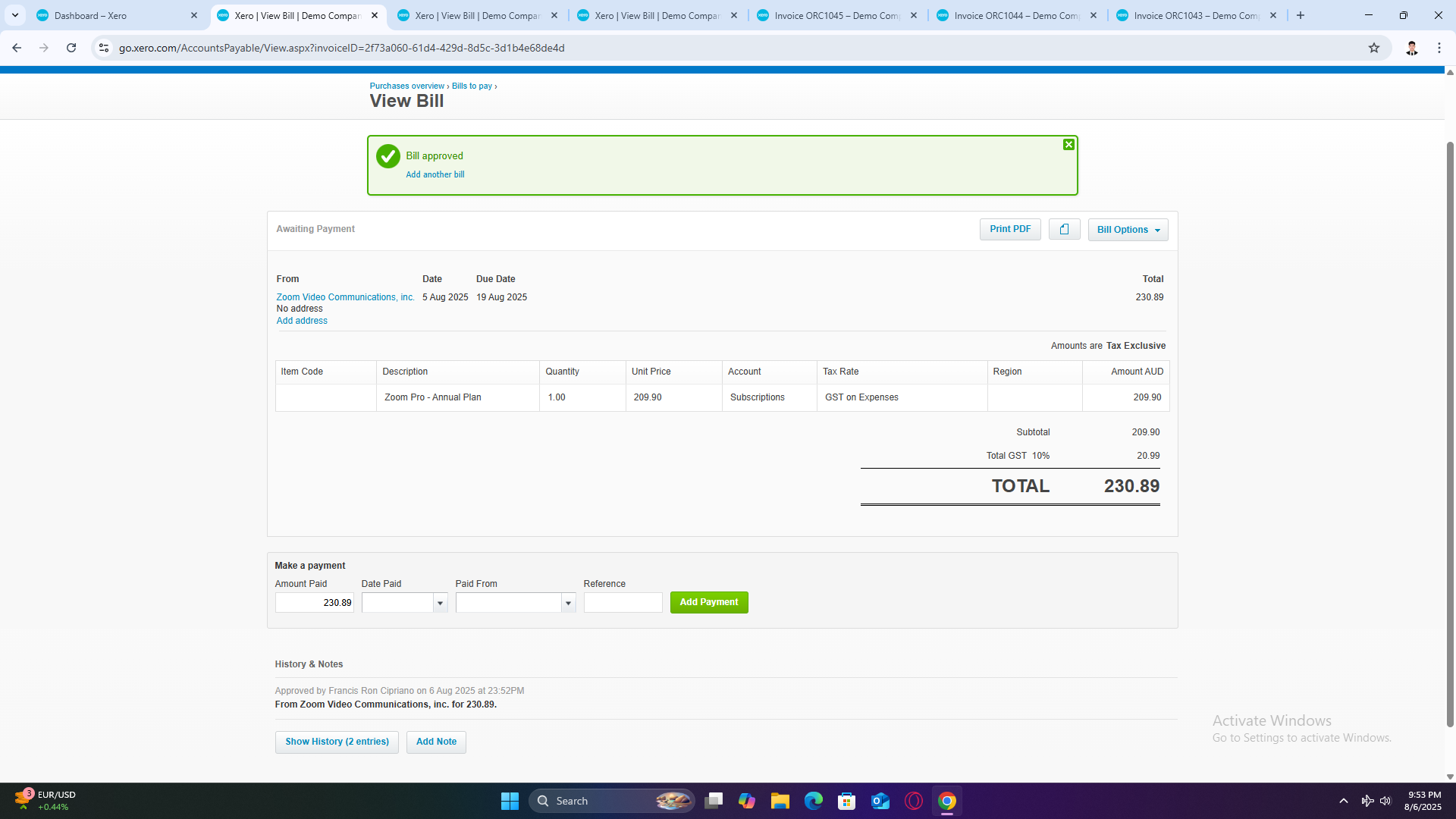Open Zoom Video Communications contact link
Viewport: 1456px width, 819px height.
(x=345, y=297)
